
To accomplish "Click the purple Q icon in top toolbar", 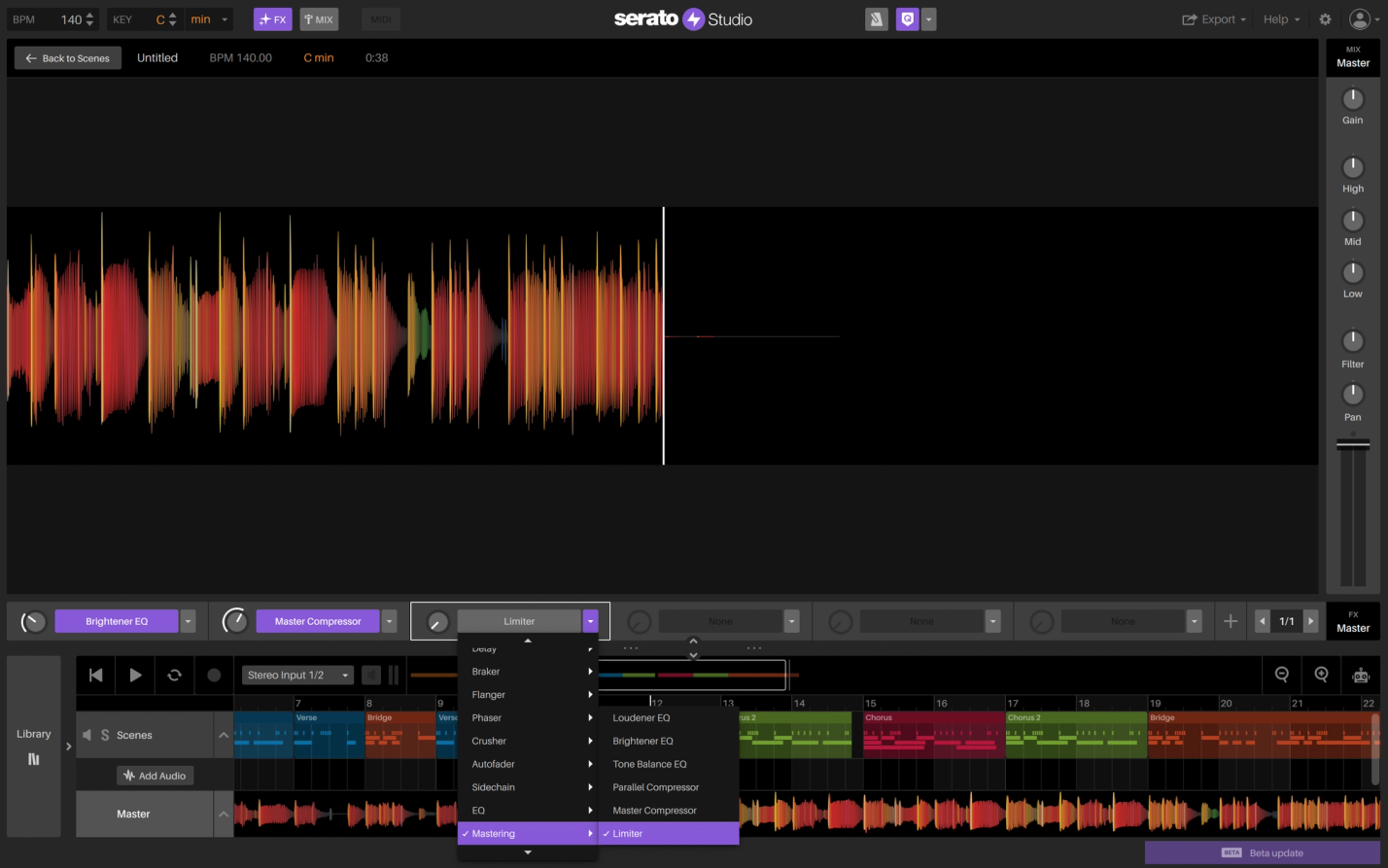I will [907, 18].
